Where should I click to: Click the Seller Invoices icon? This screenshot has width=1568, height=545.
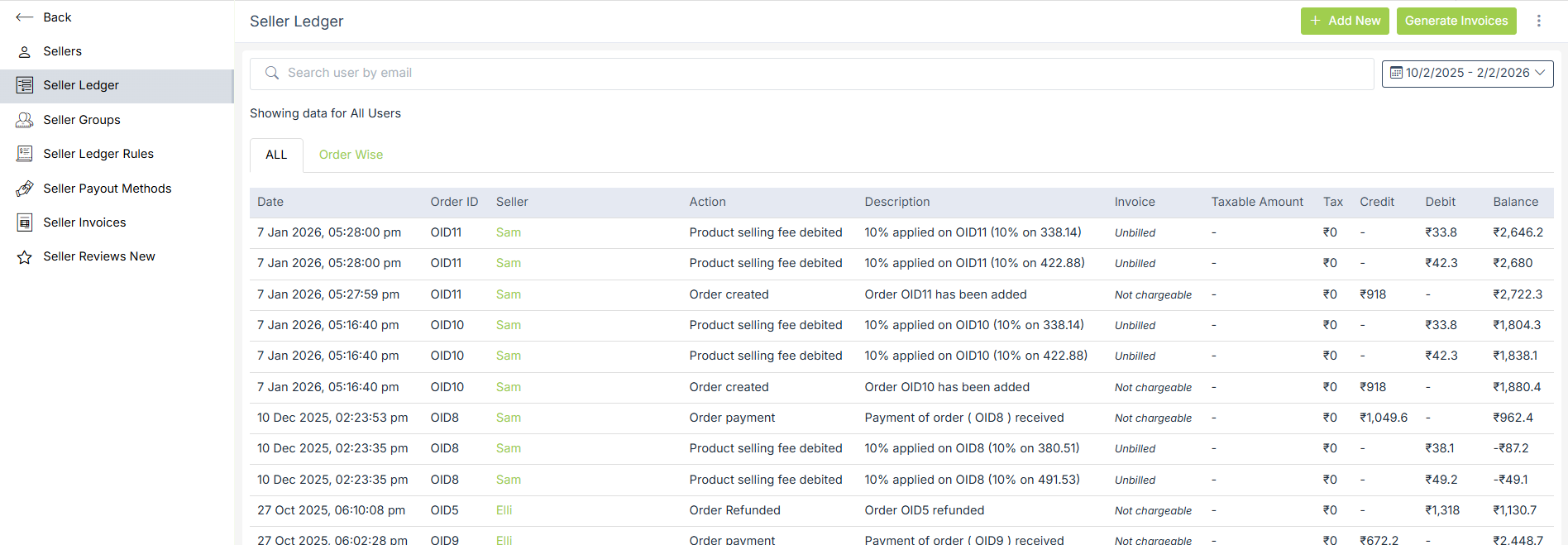point(25,222)
